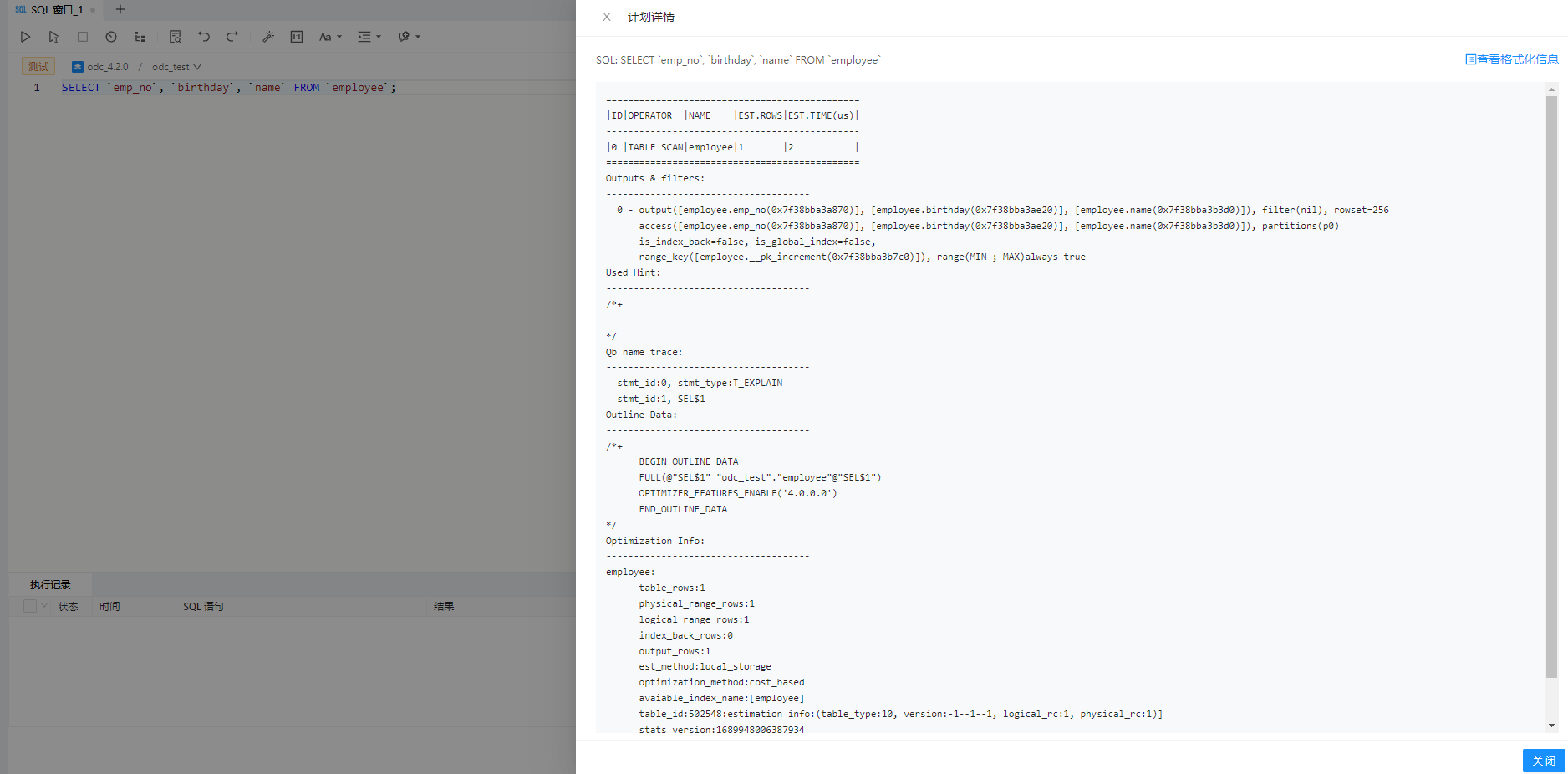The height and width of the screenshot is (774, 1568).
Task: Open the execution plan tree icon
Action: pos(140,37)
